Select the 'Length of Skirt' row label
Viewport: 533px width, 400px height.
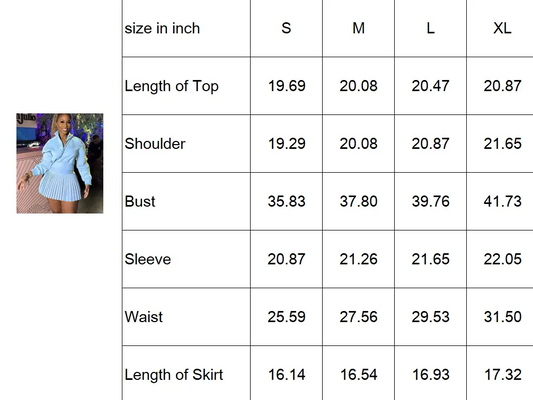[186, 374]
